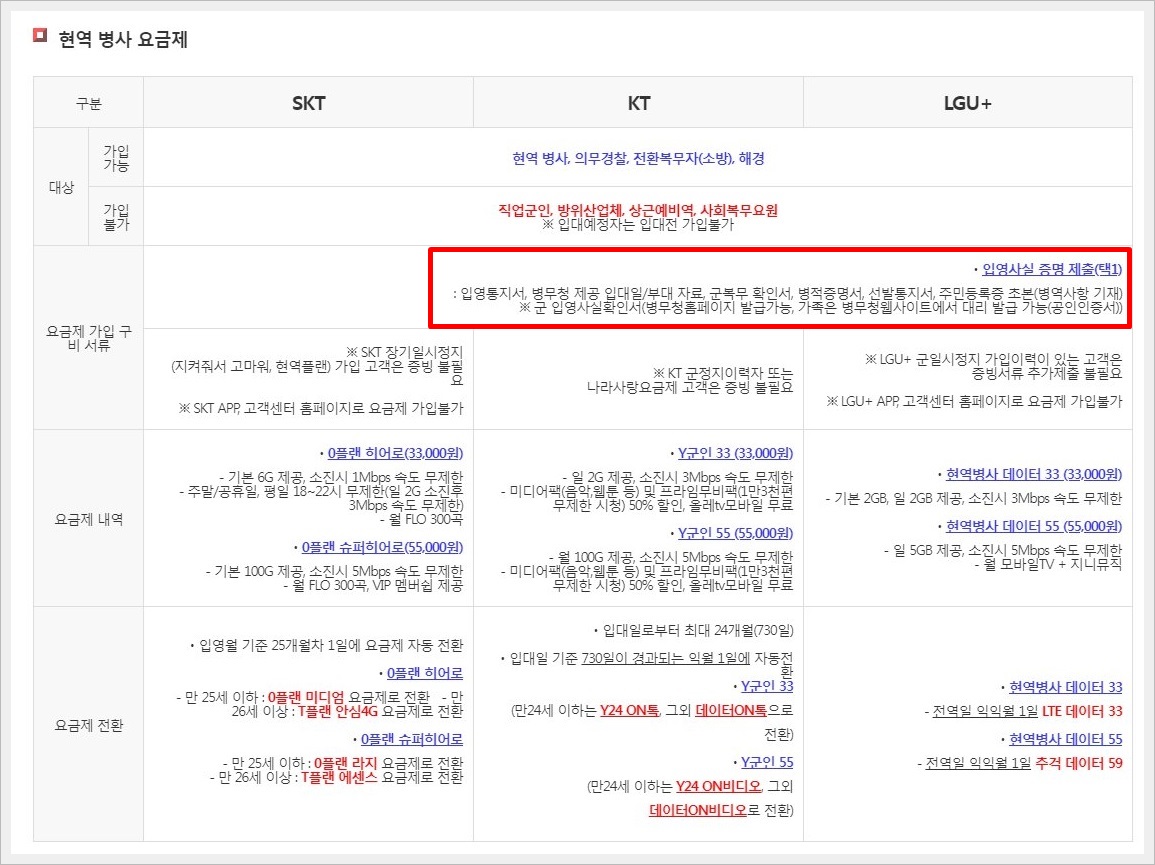The height and width of the screenshot is (865, 1155).
Task: Open the 0플랜 슈퍼히어로(55,000원) plan link
Action: (x=382, y=547)
